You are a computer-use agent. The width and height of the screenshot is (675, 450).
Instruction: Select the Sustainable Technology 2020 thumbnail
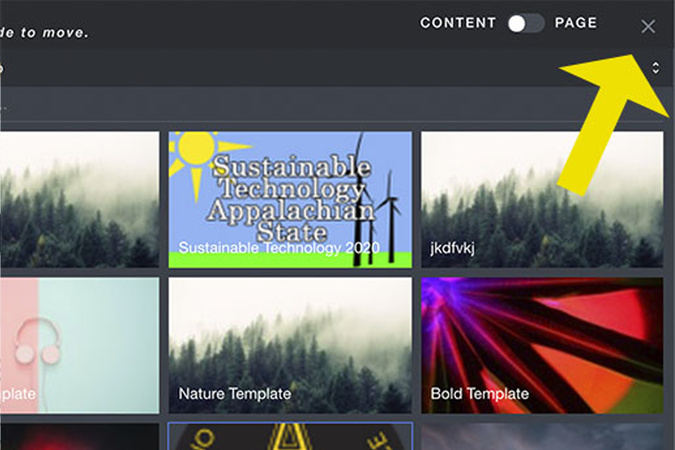[x=290, y=199]
